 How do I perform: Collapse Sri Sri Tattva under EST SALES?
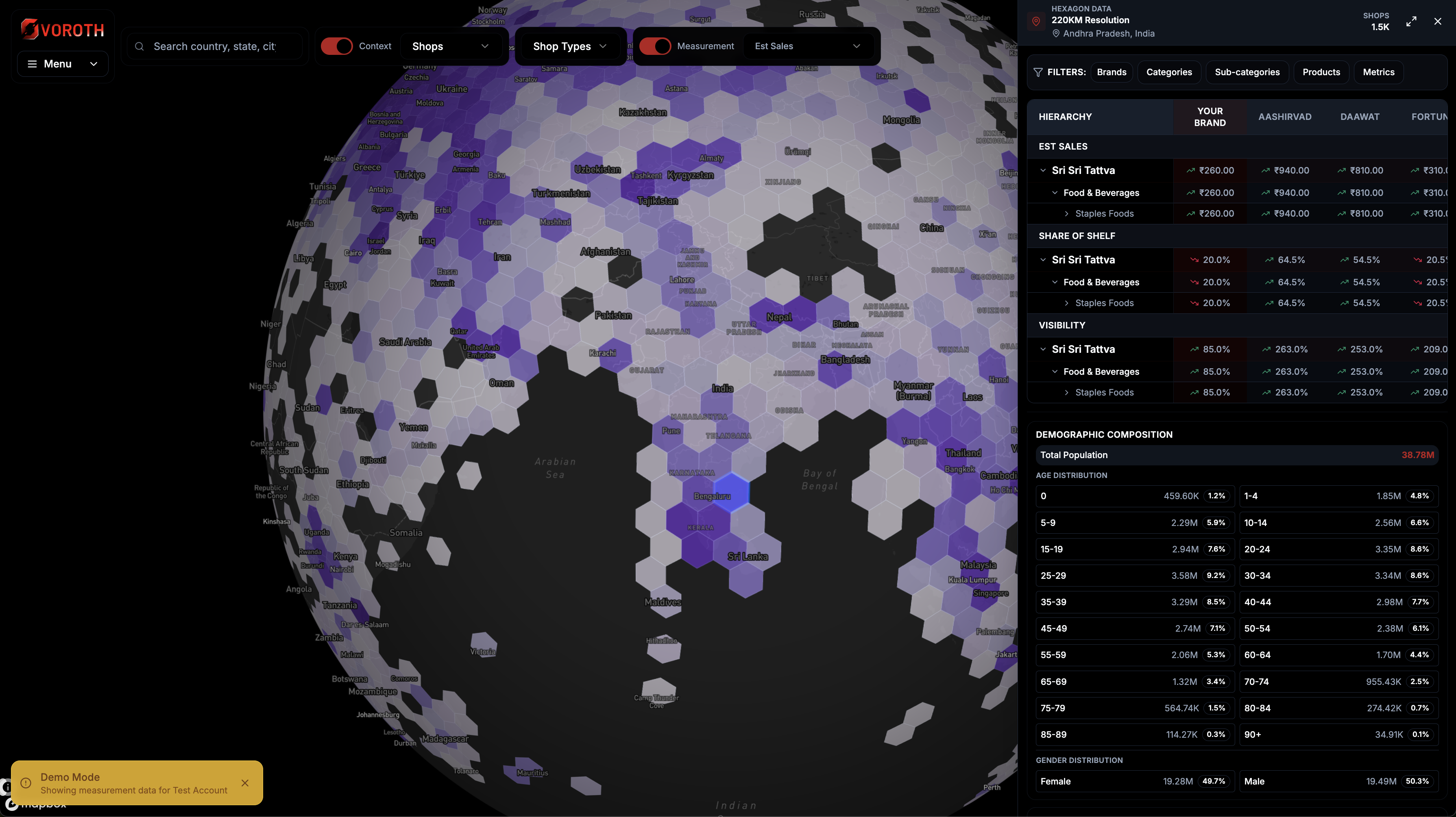point(1043,170)
